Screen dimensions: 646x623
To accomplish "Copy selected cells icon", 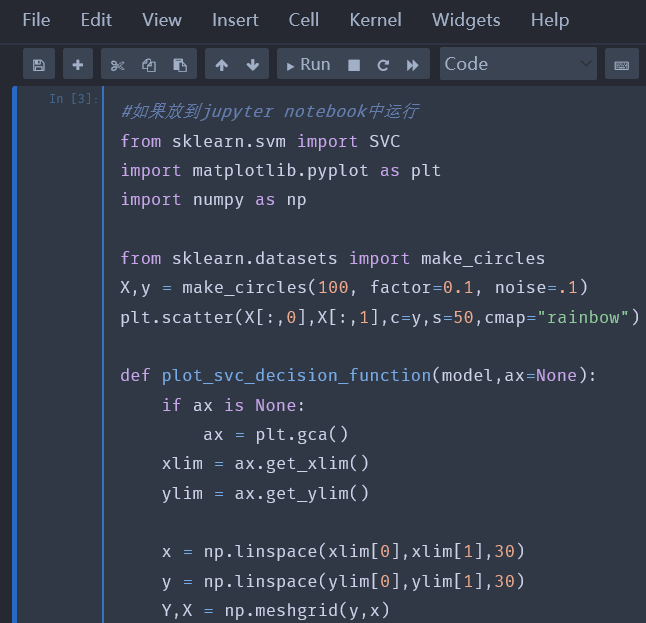I will point(149,64).
